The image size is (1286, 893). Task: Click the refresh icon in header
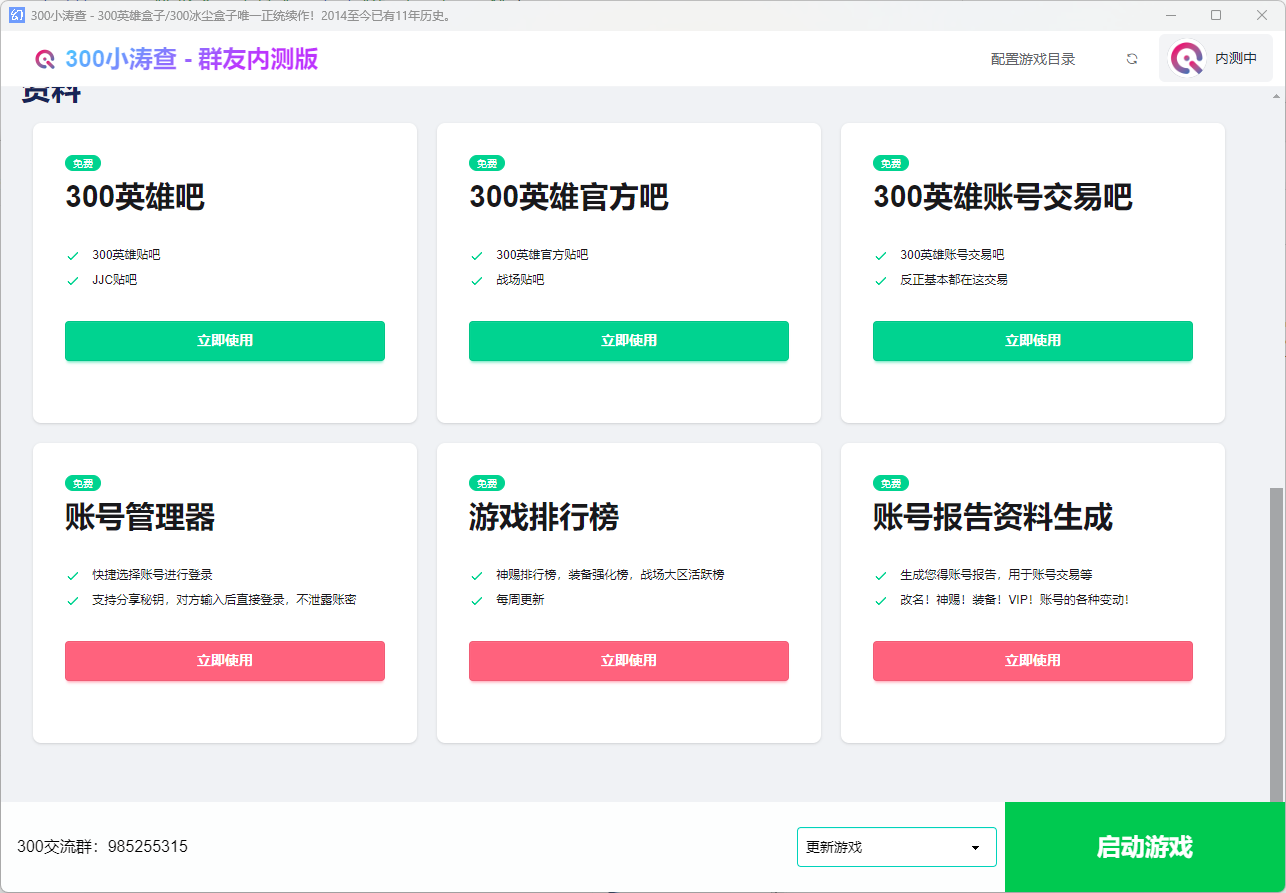pyautogui.click(x=1132, y=59)
